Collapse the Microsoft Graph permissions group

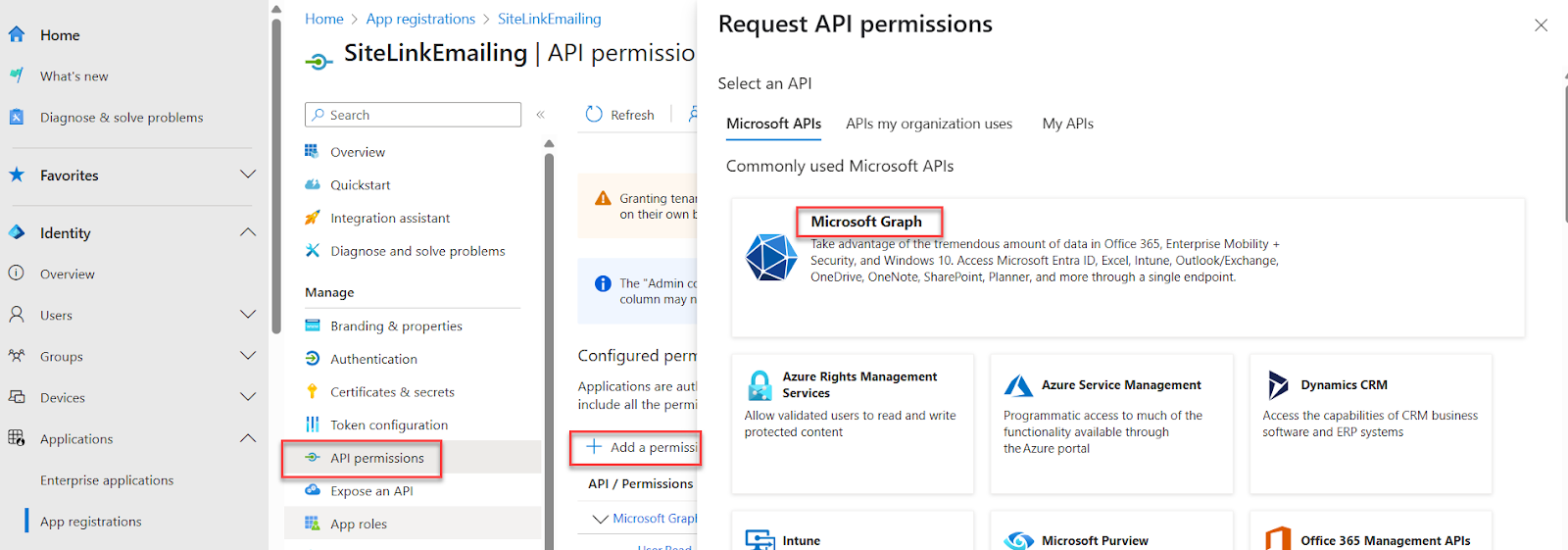[x=601, y=518]
